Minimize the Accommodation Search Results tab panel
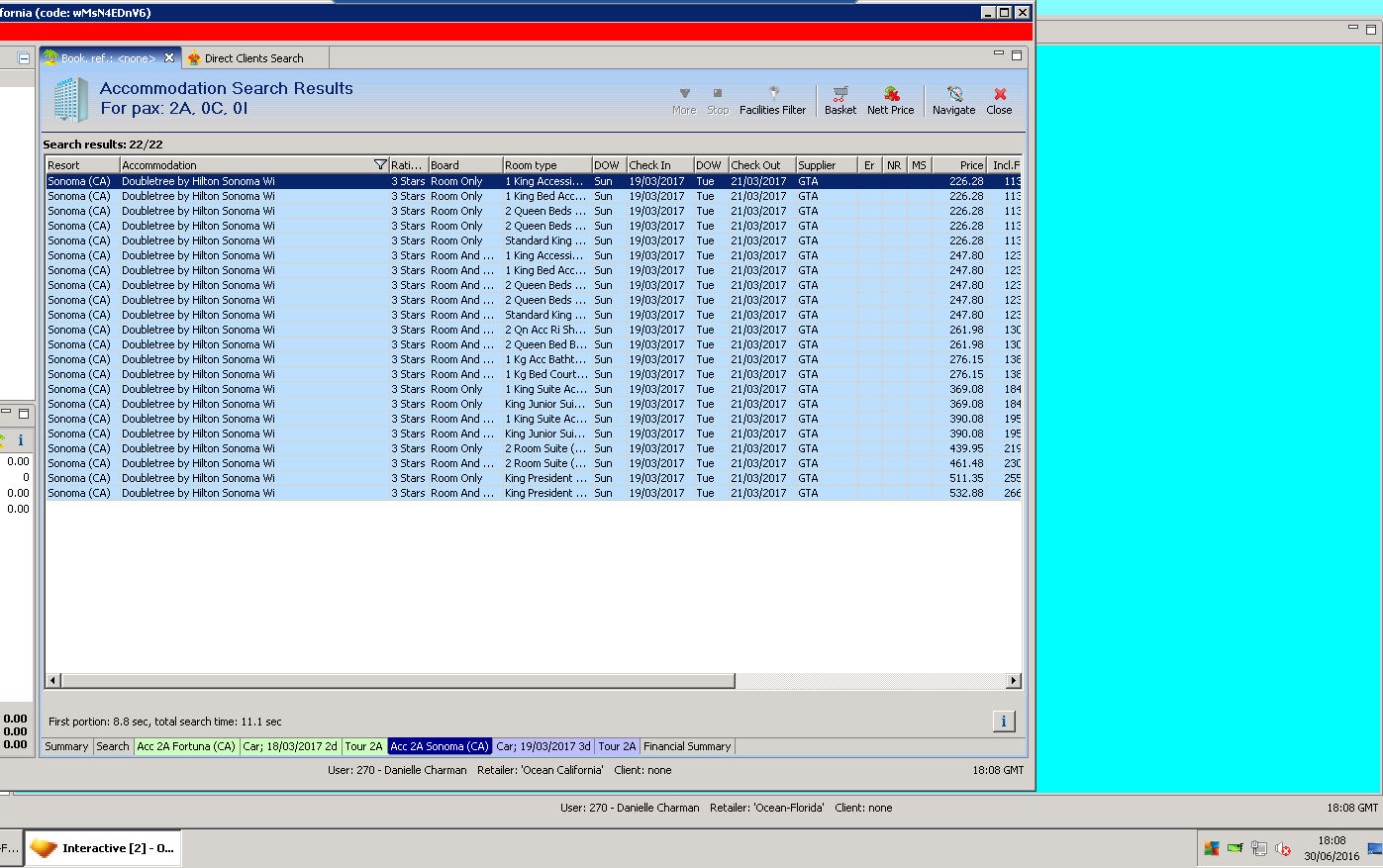 click(x=999, y=54)
